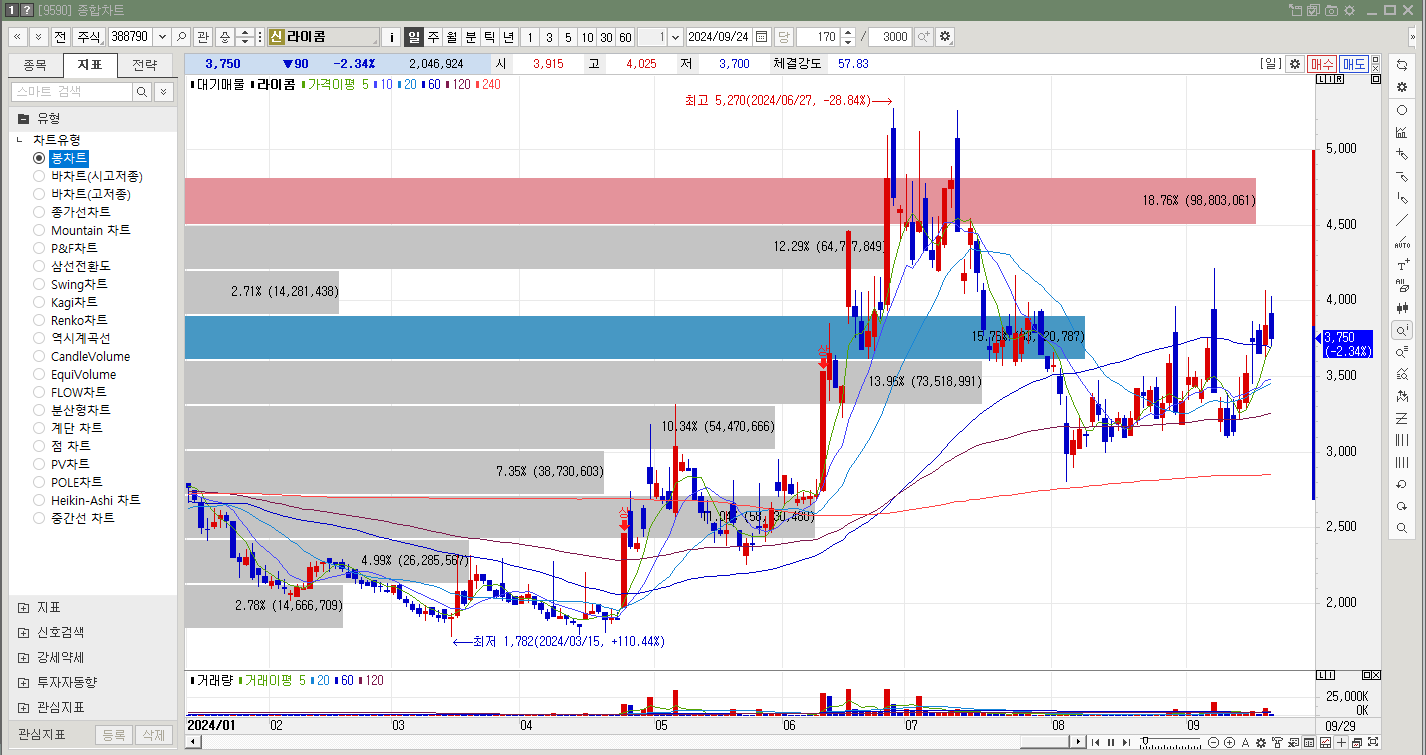Select 바차트(시고저종) radio option
This screenshot has height=755, width=1426.
pyautogui.click(x=39, y=176)
